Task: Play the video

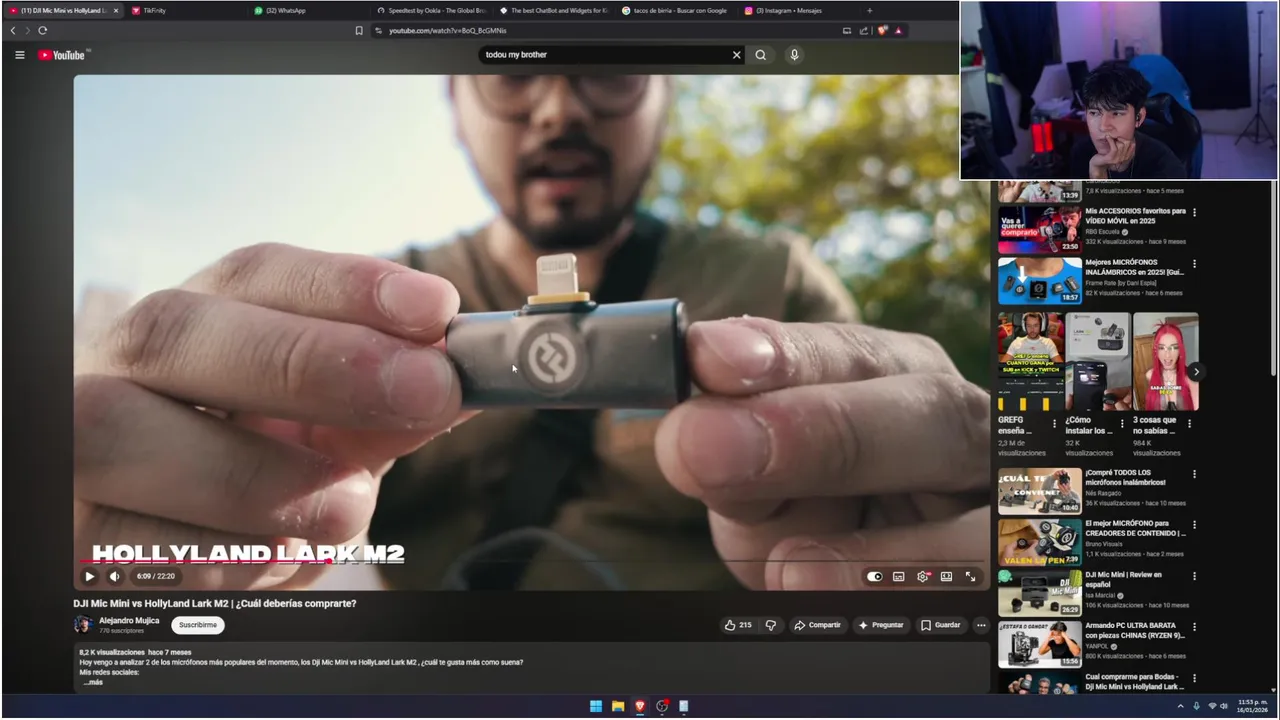Action: (89, 576)
